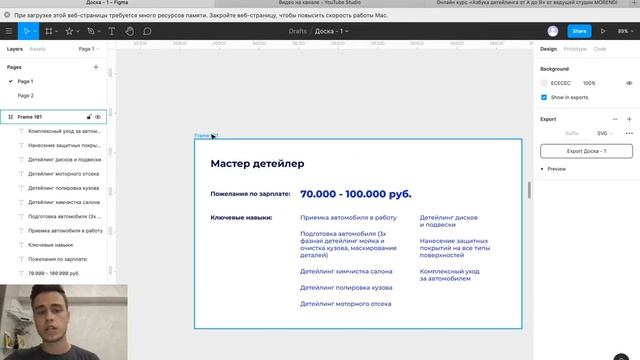640x360 pixels.
Task: Click the text icon of Ключевые навыки layer
Action: click(21, 245)
